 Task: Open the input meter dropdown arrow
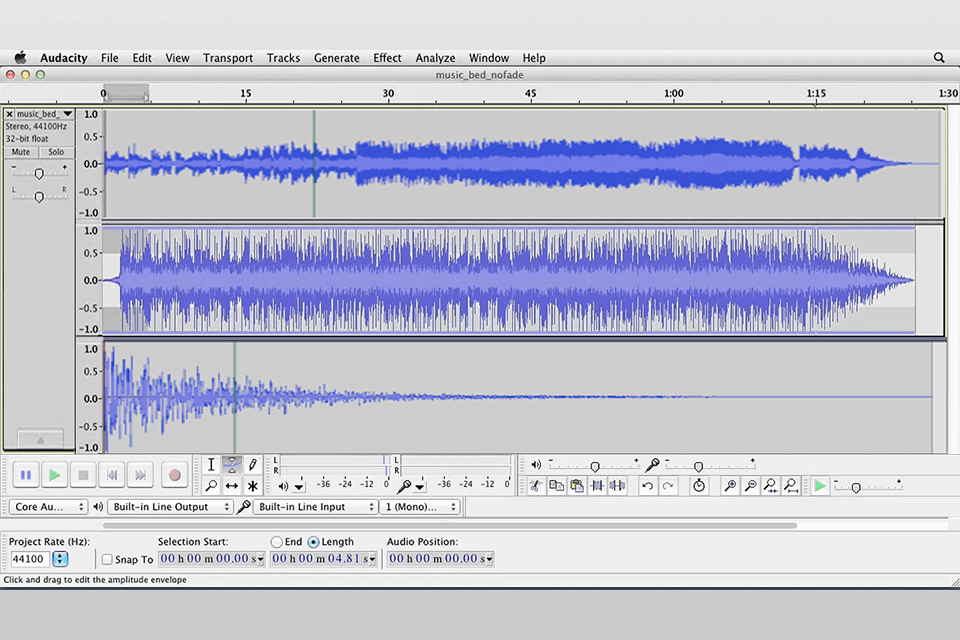tap(419, 487)
